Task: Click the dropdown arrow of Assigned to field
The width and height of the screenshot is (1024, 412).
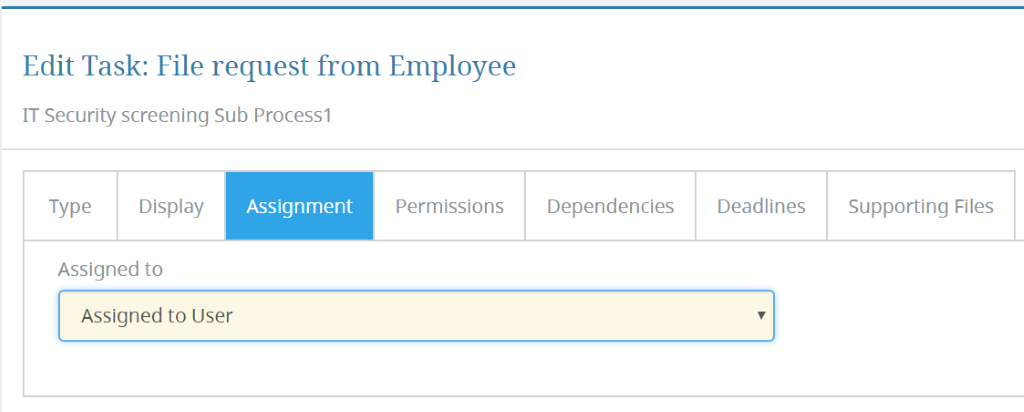Action: click(761, 316)
